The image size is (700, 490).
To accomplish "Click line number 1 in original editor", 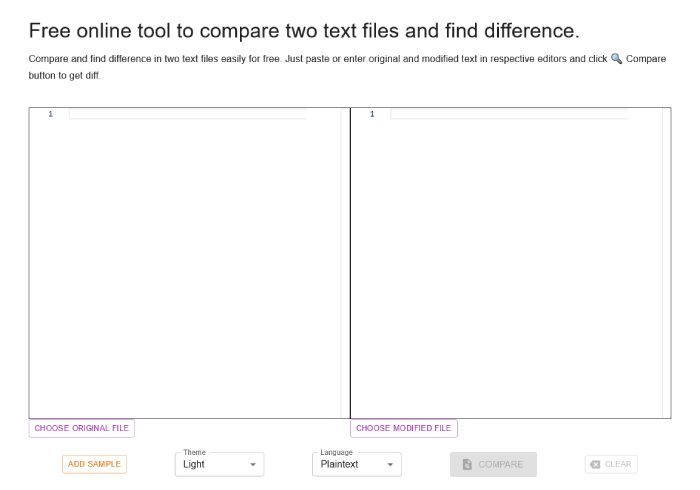I will tap(50, 114).
